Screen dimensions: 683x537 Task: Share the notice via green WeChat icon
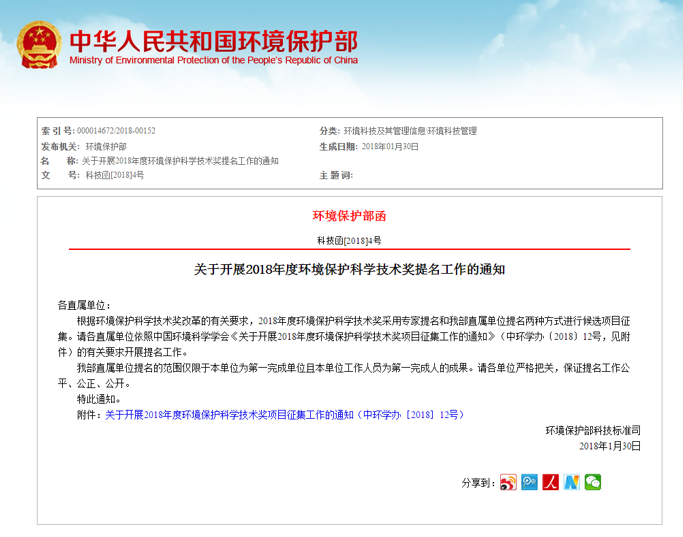click(593, 482)
